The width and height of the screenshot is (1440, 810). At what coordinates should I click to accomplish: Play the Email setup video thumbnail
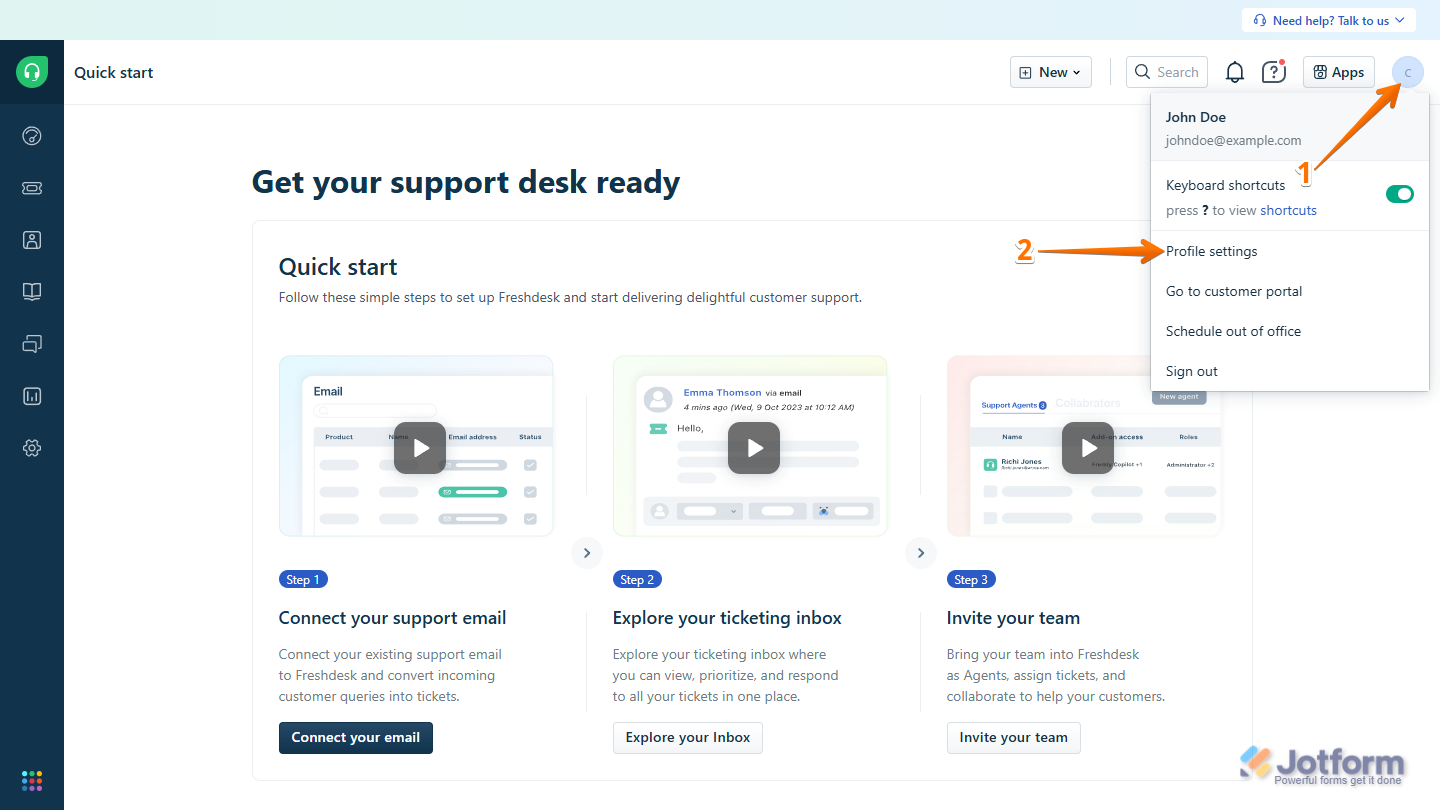click(419, 448)
